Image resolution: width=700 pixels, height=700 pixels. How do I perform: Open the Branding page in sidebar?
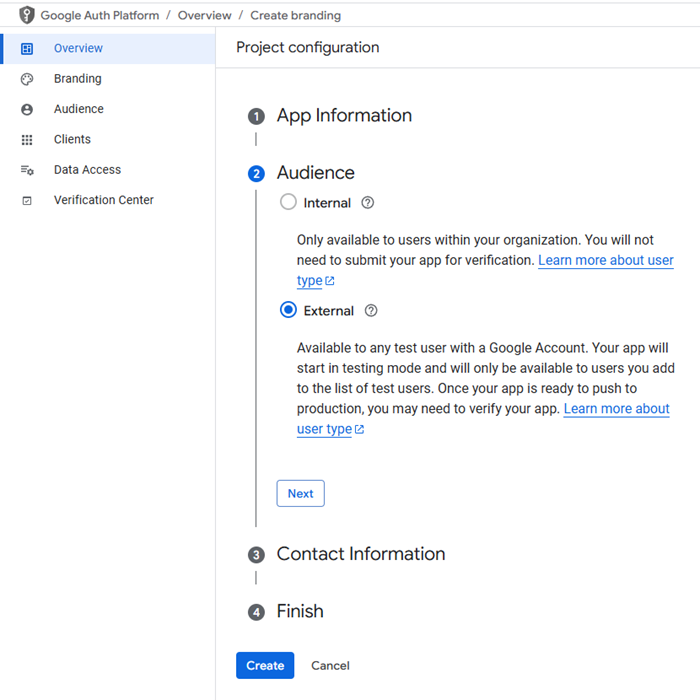(77, 79)
